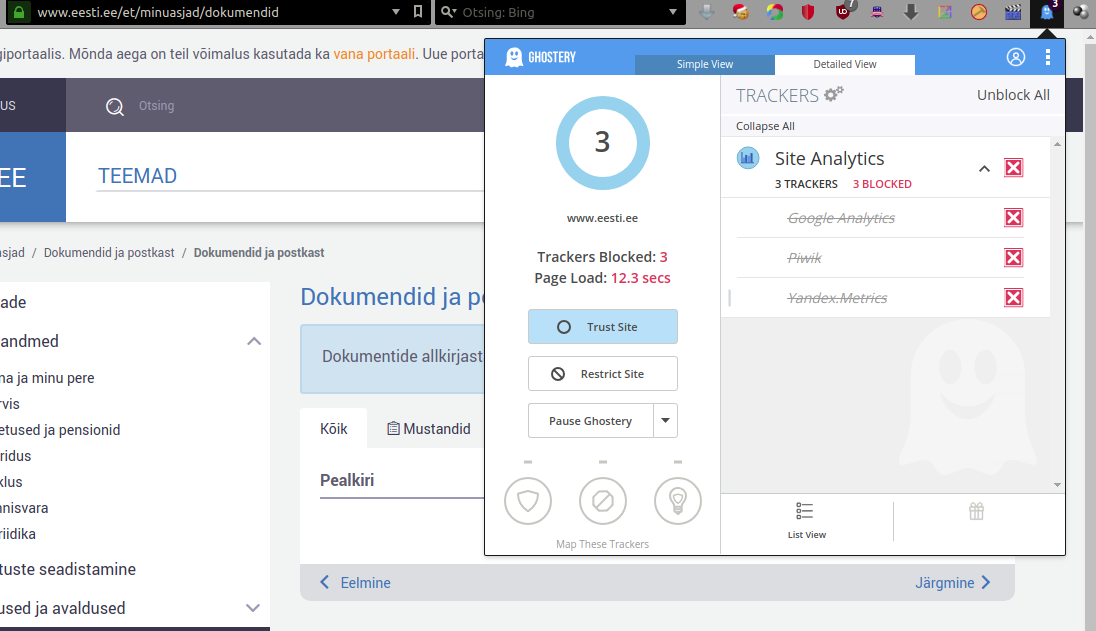Go to Järgmine next page
Image resolution: width=1096 pixels, height=631 pixels.
953,583
